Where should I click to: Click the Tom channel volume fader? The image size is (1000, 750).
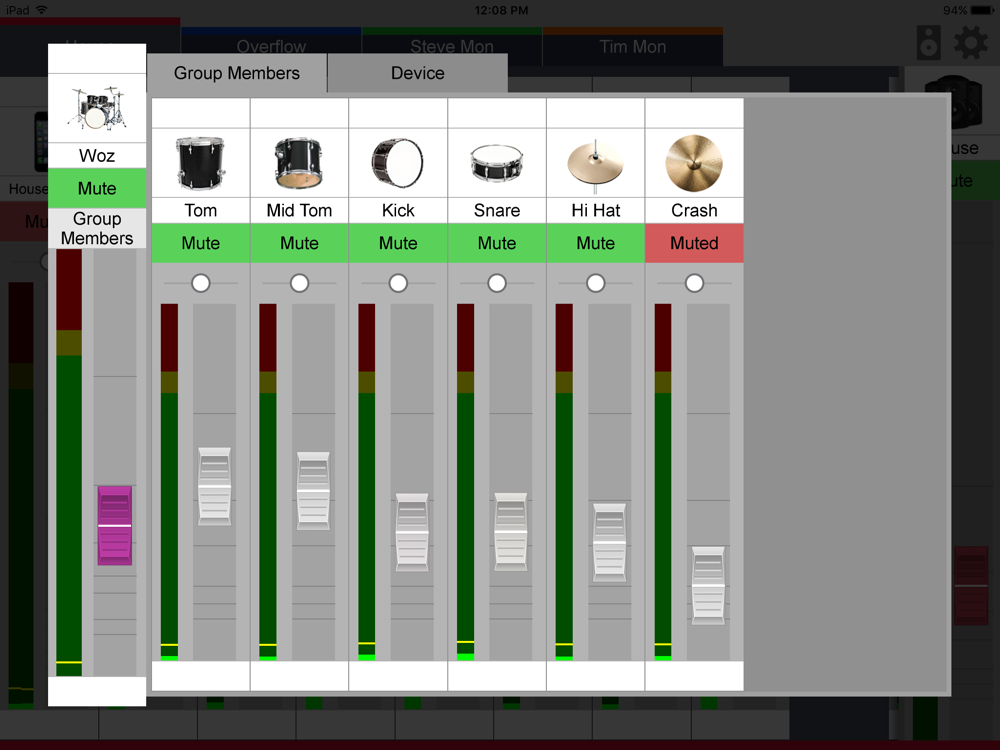pyautogui.click(x=214, y=487)
